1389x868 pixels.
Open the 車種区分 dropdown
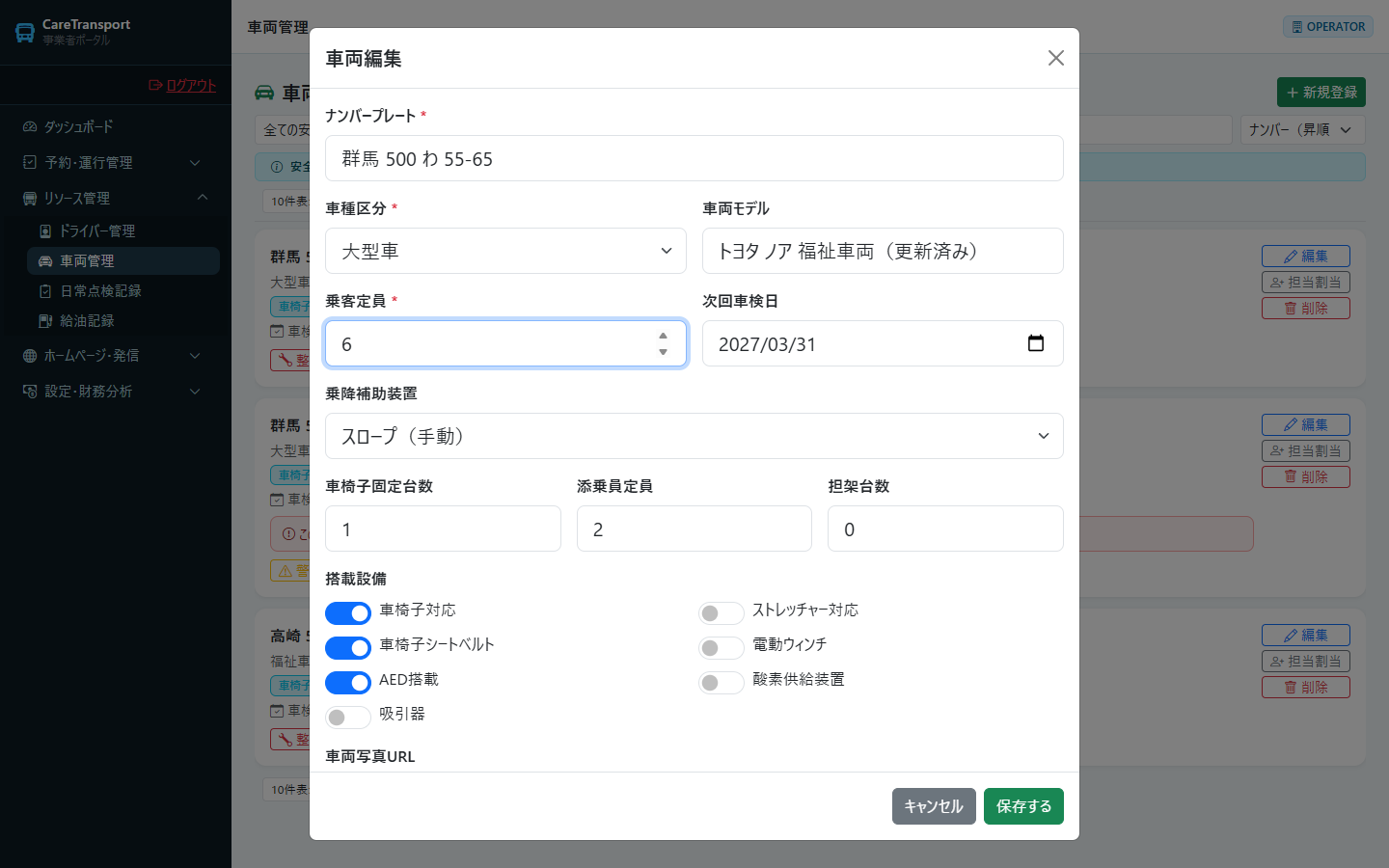(505, 251)
